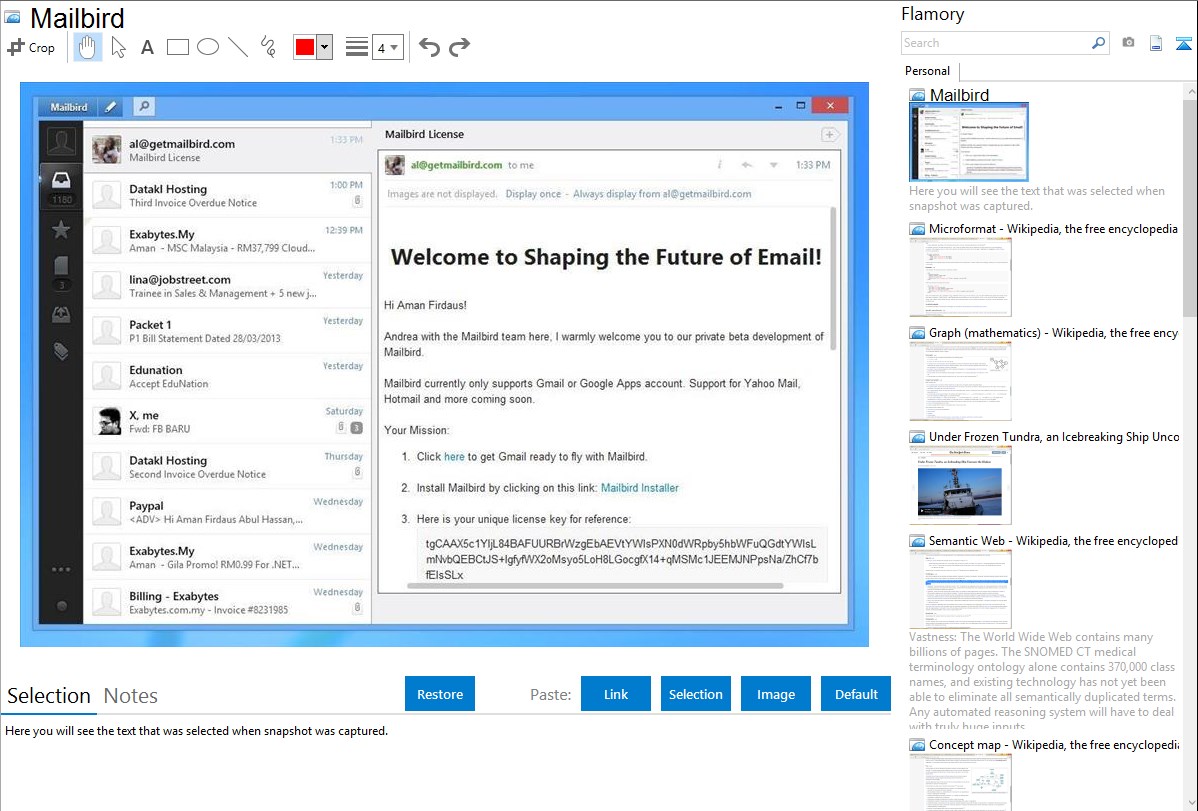Click the Flamory search field

tap(996, 43)
